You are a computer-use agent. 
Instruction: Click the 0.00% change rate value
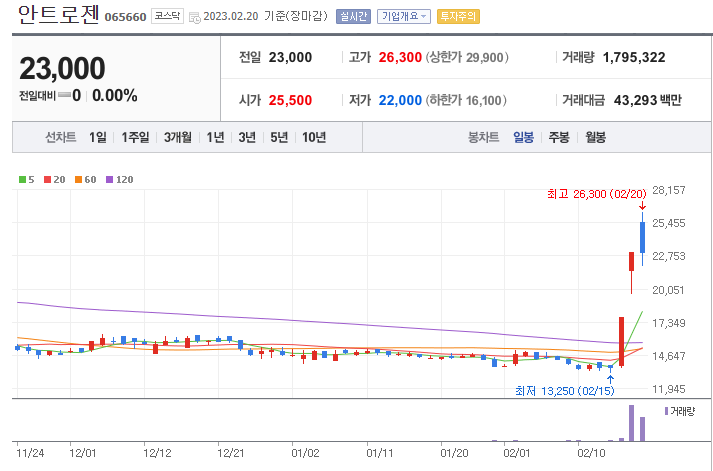115,95
